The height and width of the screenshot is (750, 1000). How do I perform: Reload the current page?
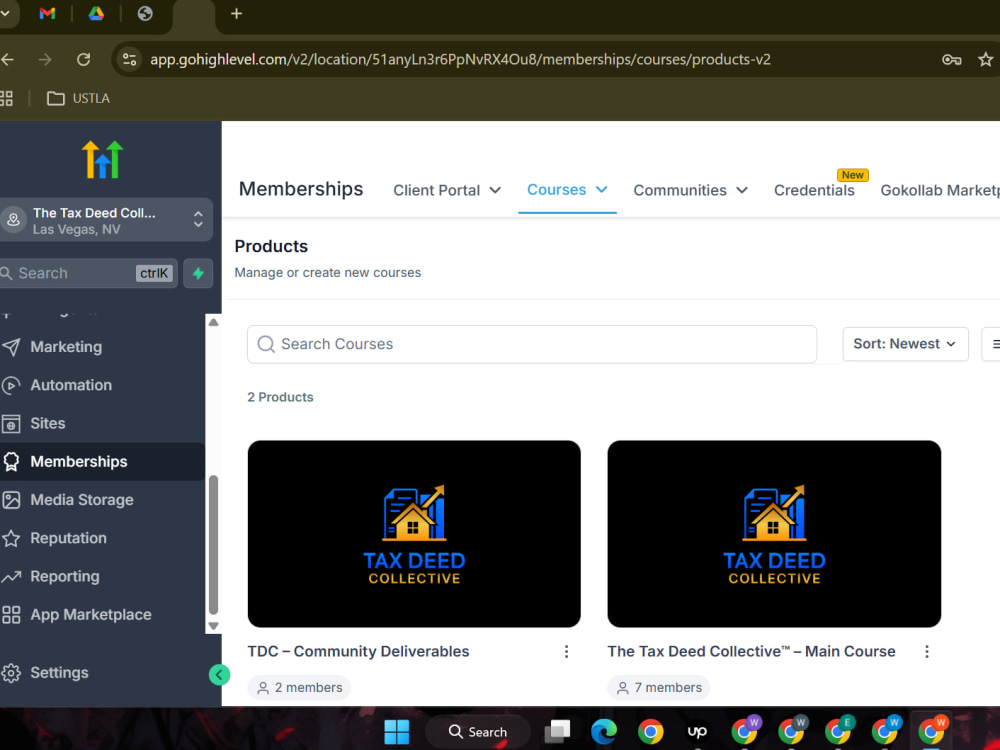(x=84, y=59)
